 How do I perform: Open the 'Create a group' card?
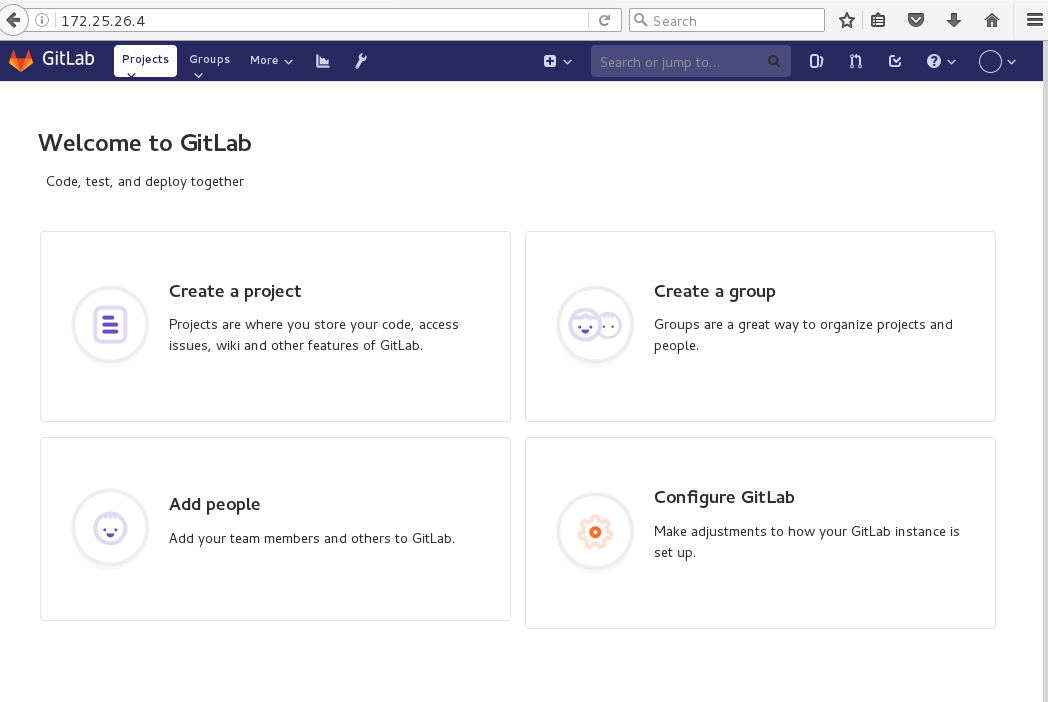tap(761, 326)
